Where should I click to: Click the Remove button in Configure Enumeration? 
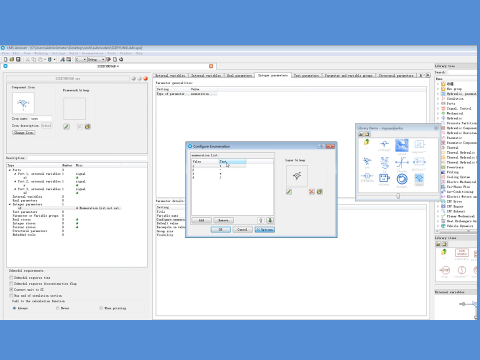click(223, 220)
